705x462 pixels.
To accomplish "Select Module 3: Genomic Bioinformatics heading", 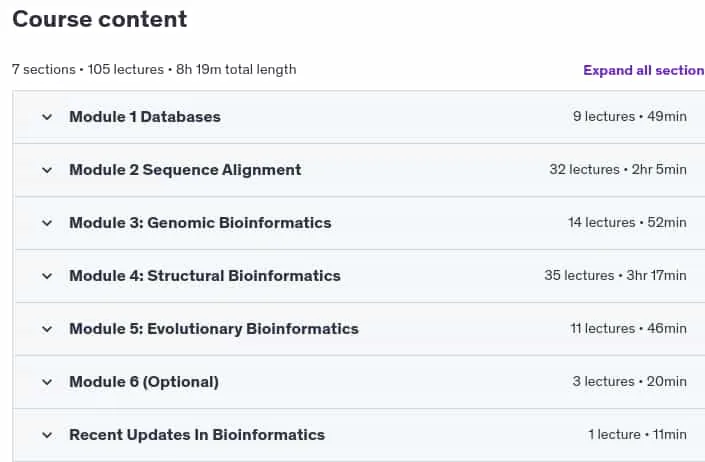I will (x=200, y=223).
